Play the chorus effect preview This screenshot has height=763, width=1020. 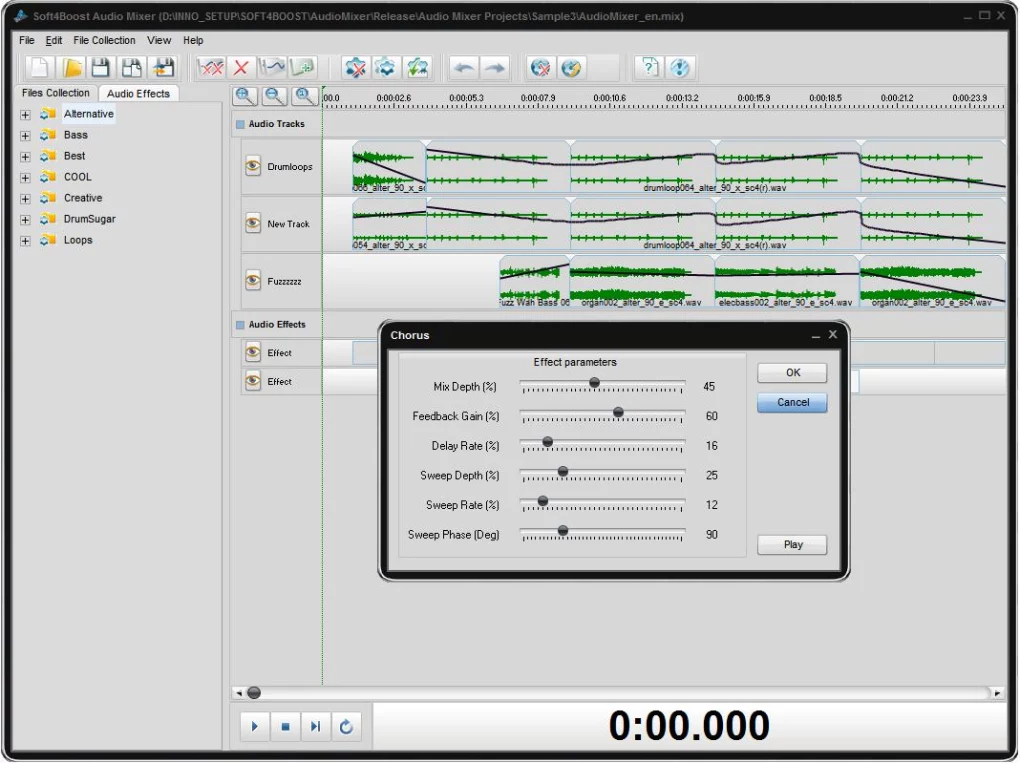pyautogui.click(x=791, y=544)
